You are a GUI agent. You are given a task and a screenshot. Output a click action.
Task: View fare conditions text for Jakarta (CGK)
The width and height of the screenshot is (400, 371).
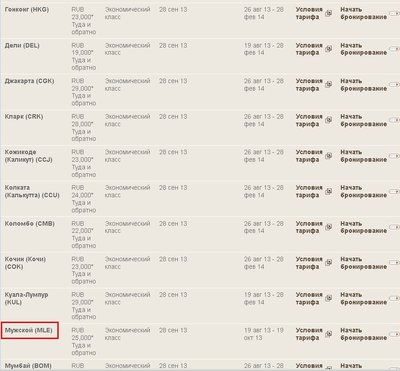(x=309, y=85)
